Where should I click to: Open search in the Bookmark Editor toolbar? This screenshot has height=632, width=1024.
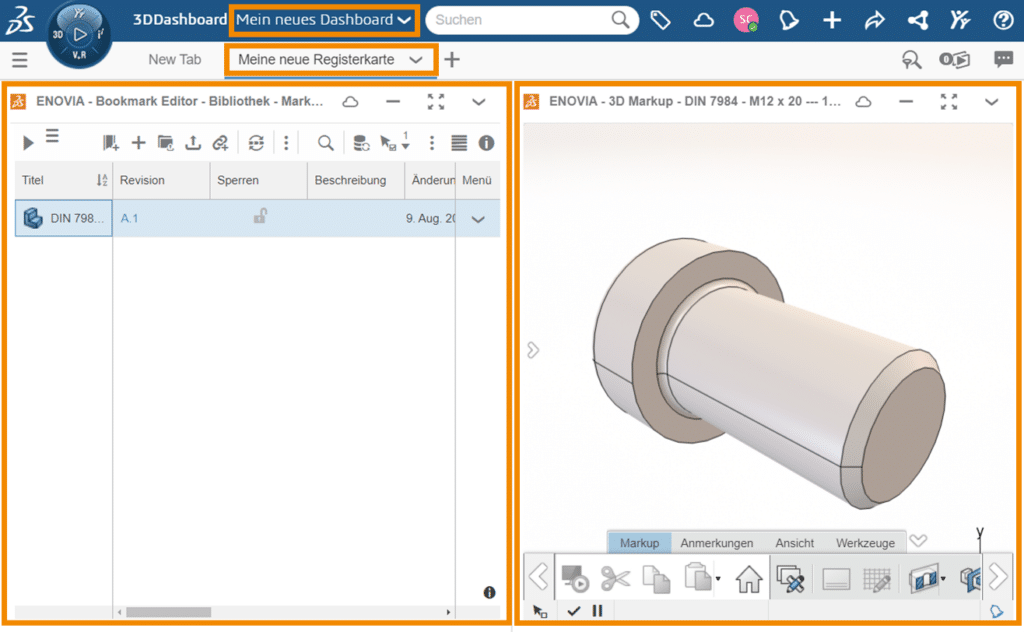pyautogui.click(x=326, y=142)
